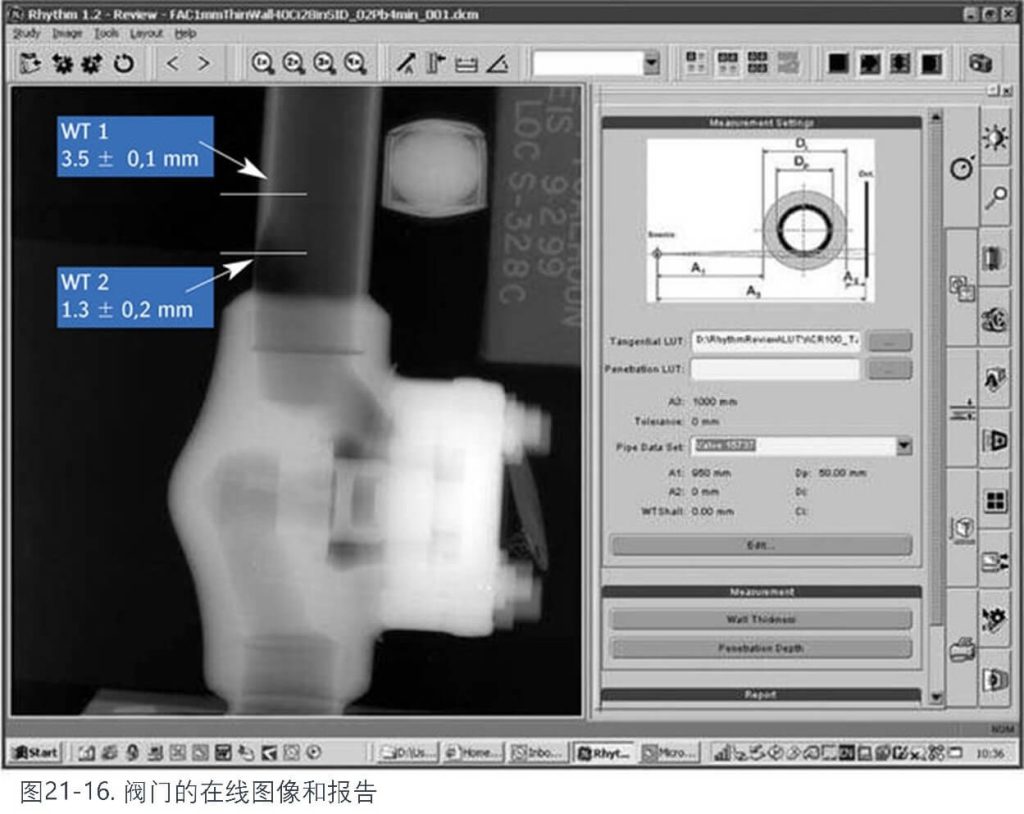Select the angle measurement tool
Viewport: 1024px width, 814px height.
pyautogui.click(x=497, y=64)
